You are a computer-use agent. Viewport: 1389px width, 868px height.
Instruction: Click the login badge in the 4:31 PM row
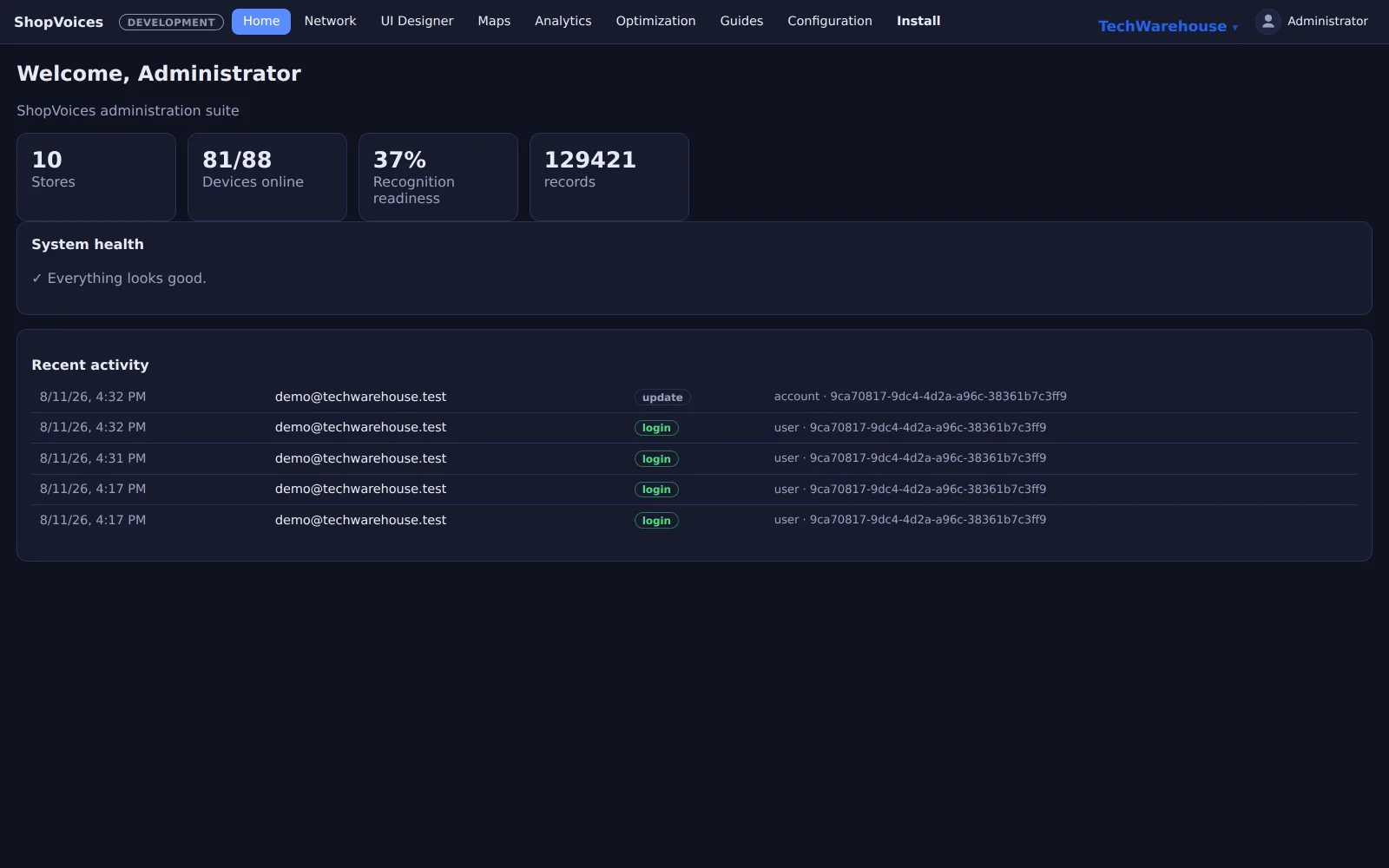point(656,459)
